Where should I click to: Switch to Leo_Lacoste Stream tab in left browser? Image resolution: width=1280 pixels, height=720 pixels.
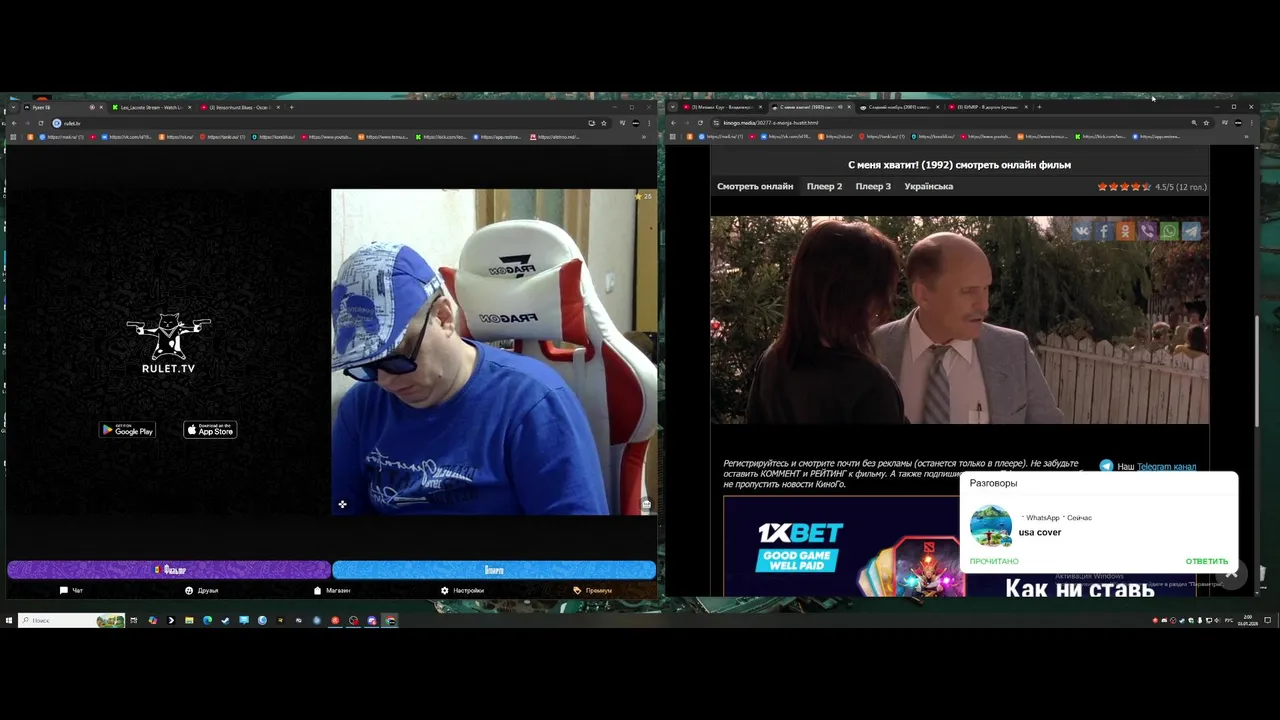(x=150, y=107)
